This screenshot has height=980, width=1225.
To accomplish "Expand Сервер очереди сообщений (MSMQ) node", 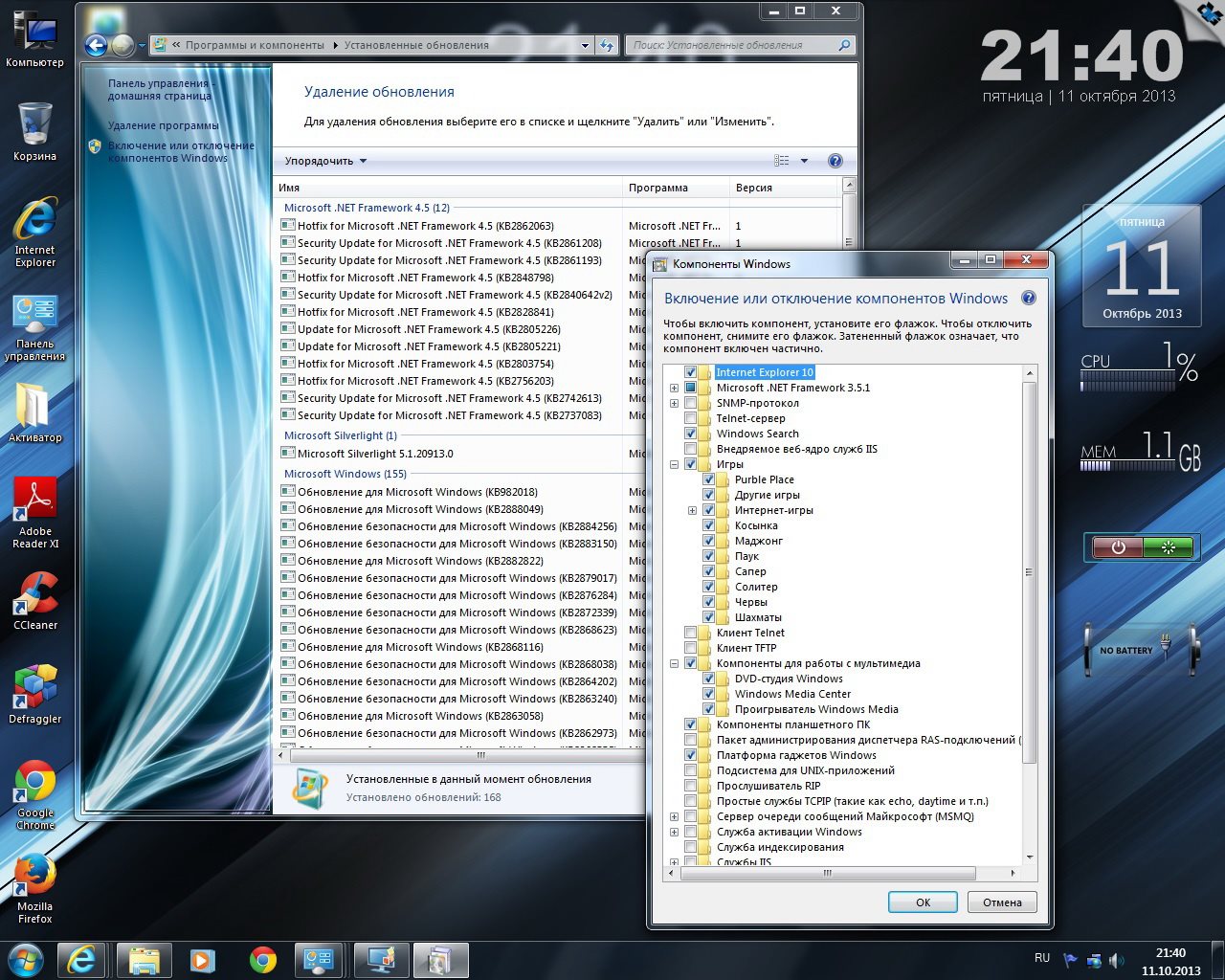I will pyautogui.click(x=674, y=816).
